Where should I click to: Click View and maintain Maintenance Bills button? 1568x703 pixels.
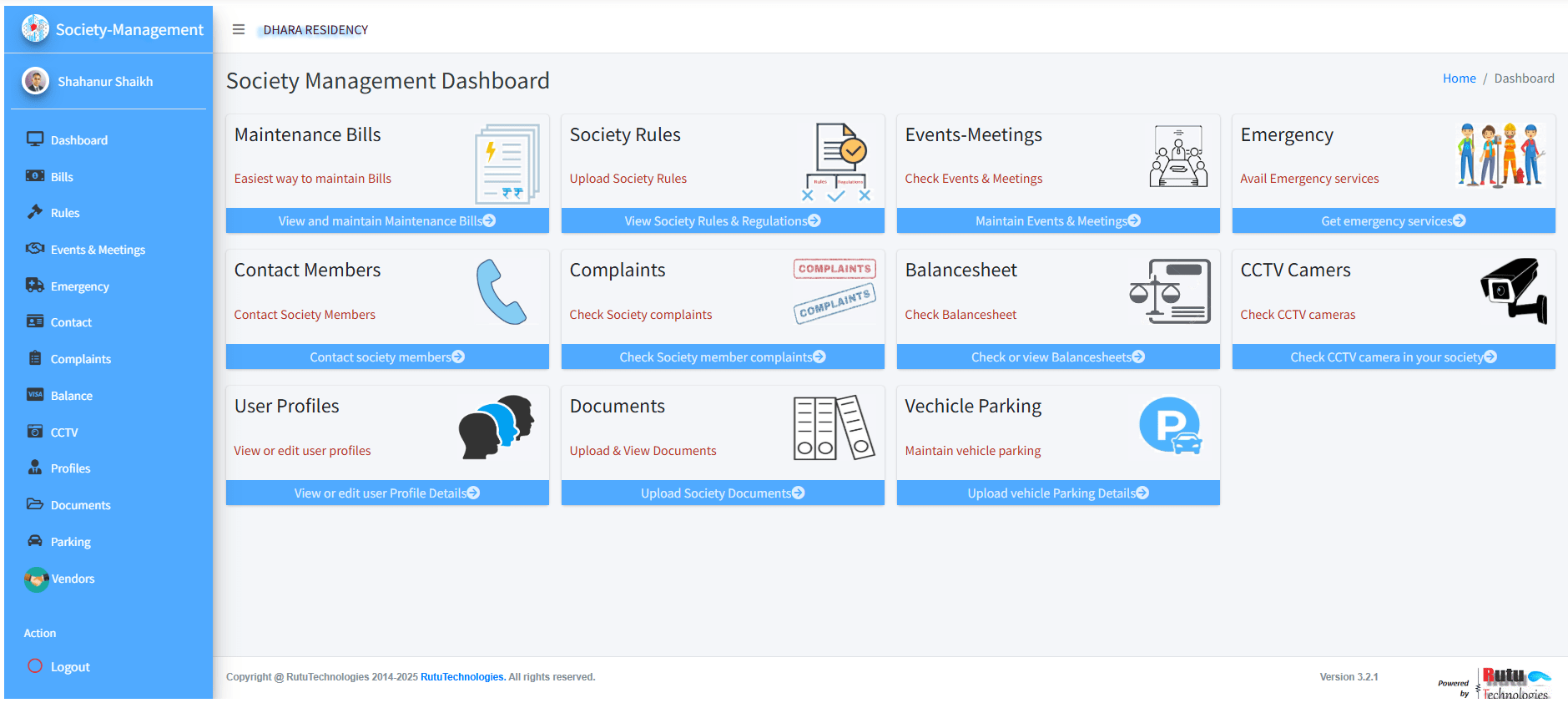(386, 221)
